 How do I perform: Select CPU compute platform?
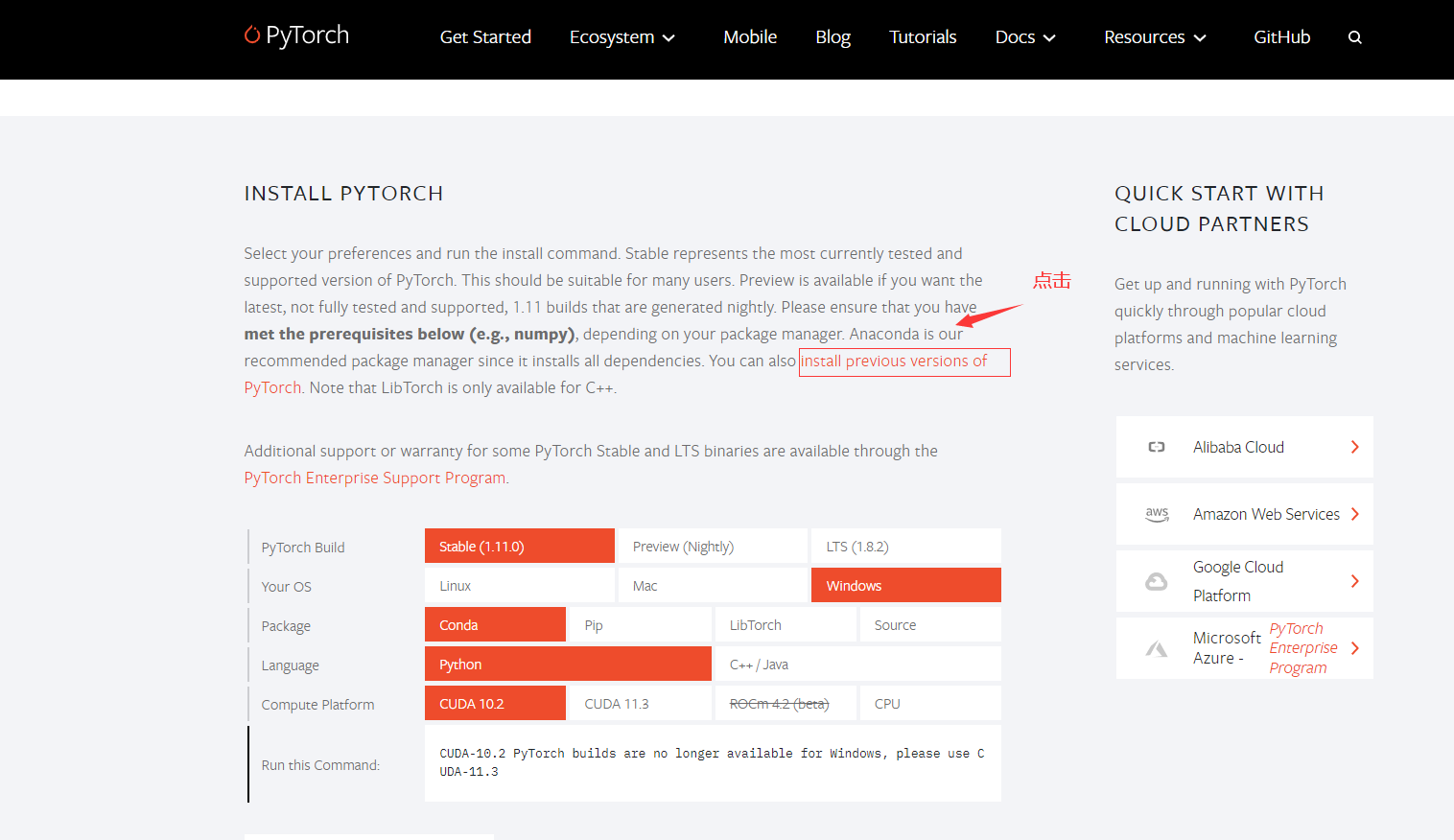coord(930,703)
